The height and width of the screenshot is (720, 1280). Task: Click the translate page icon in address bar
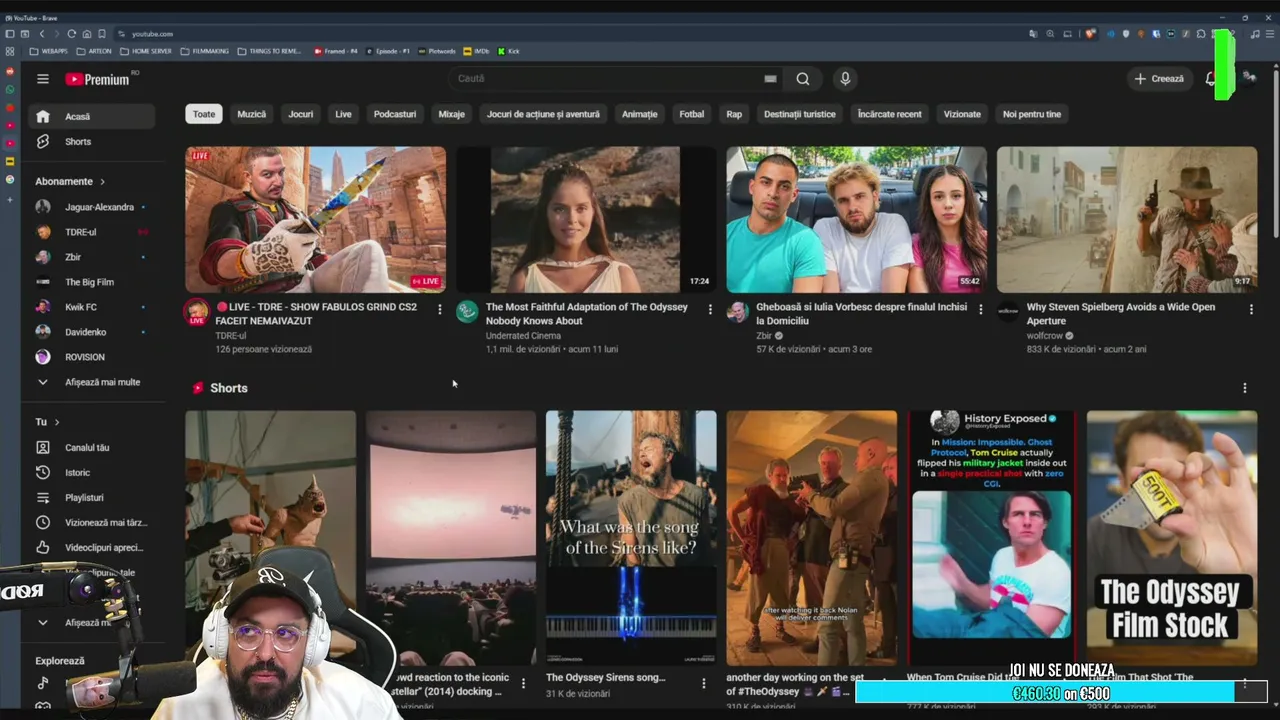point(1034,34)
